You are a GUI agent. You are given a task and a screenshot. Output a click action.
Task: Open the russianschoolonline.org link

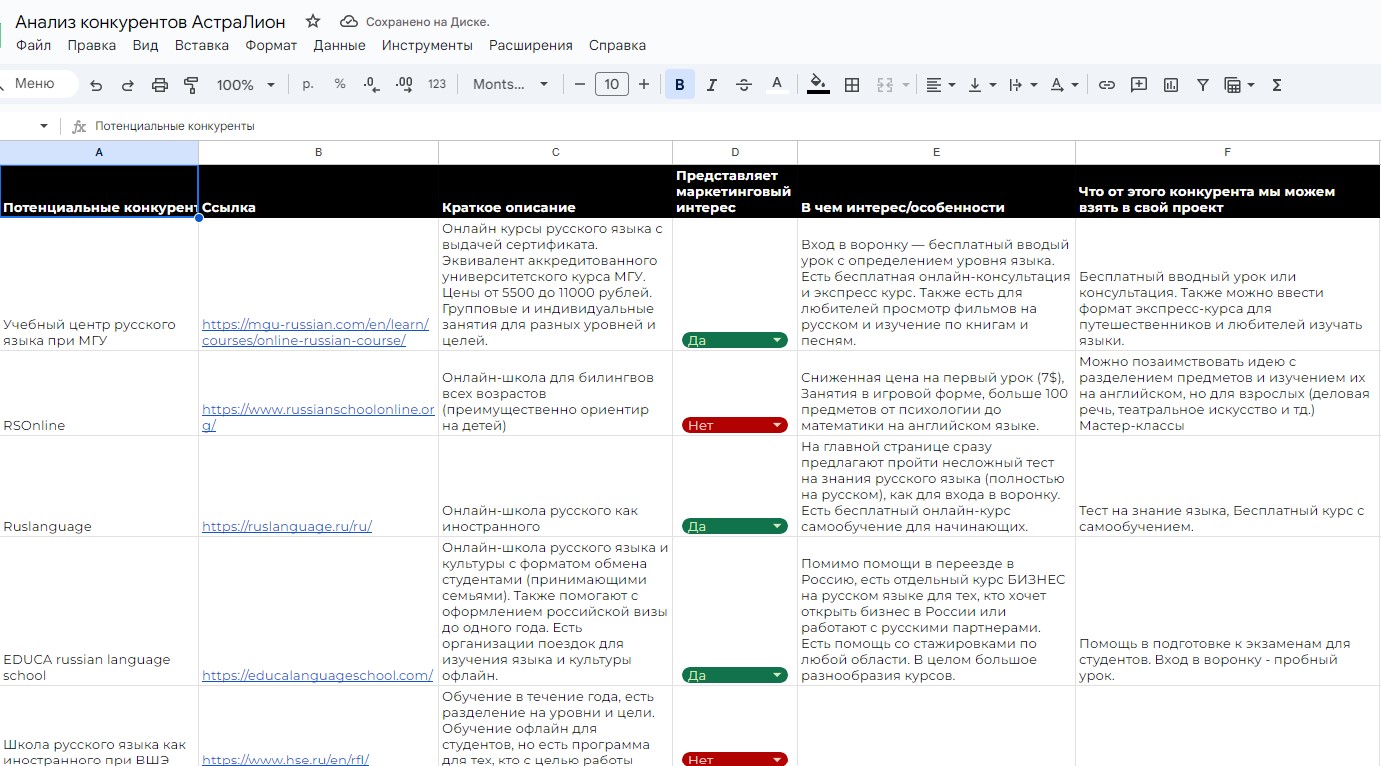(x=318, y=417)
